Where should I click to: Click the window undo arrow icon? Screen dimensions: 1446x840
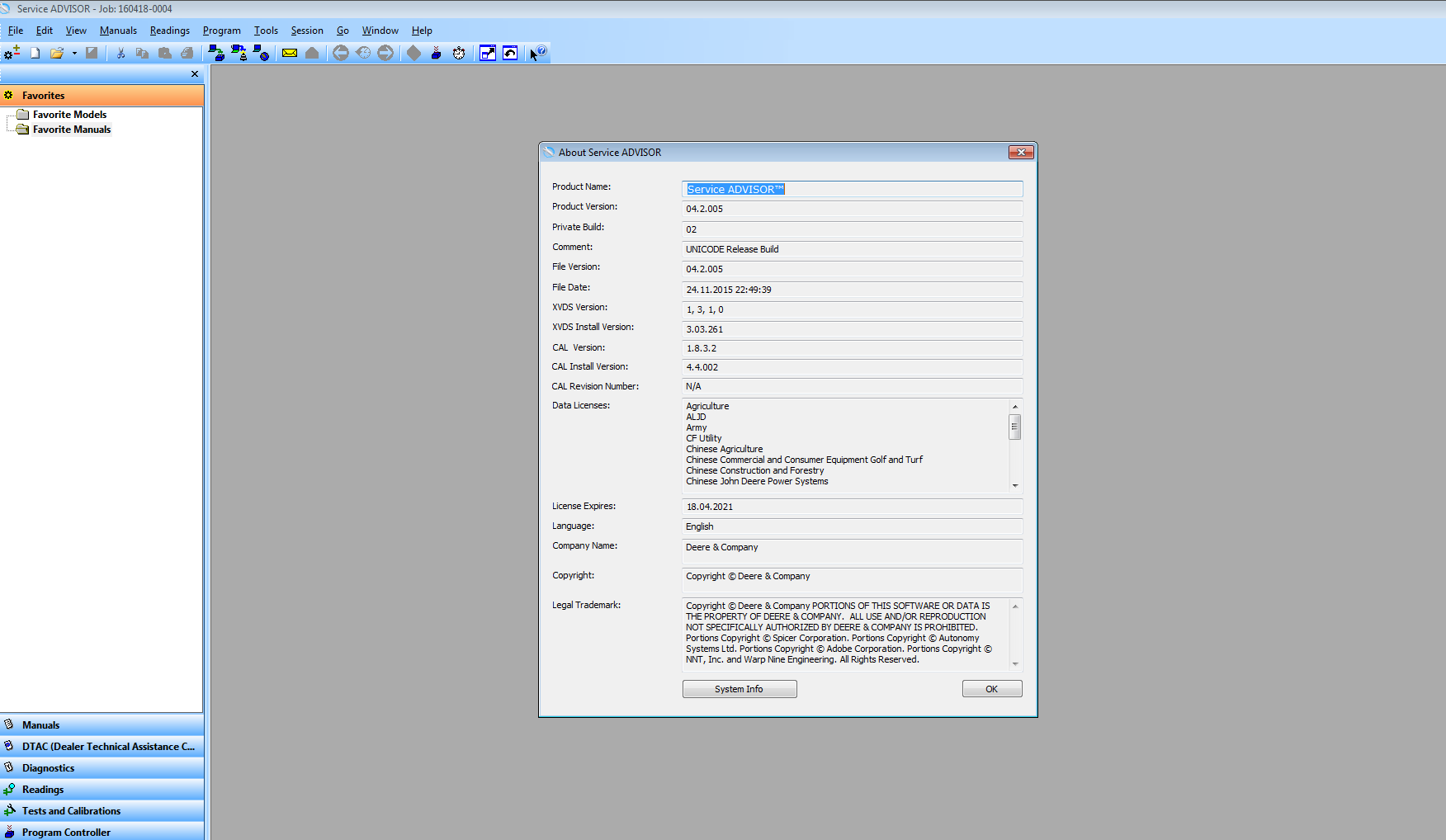click(510, 53)
